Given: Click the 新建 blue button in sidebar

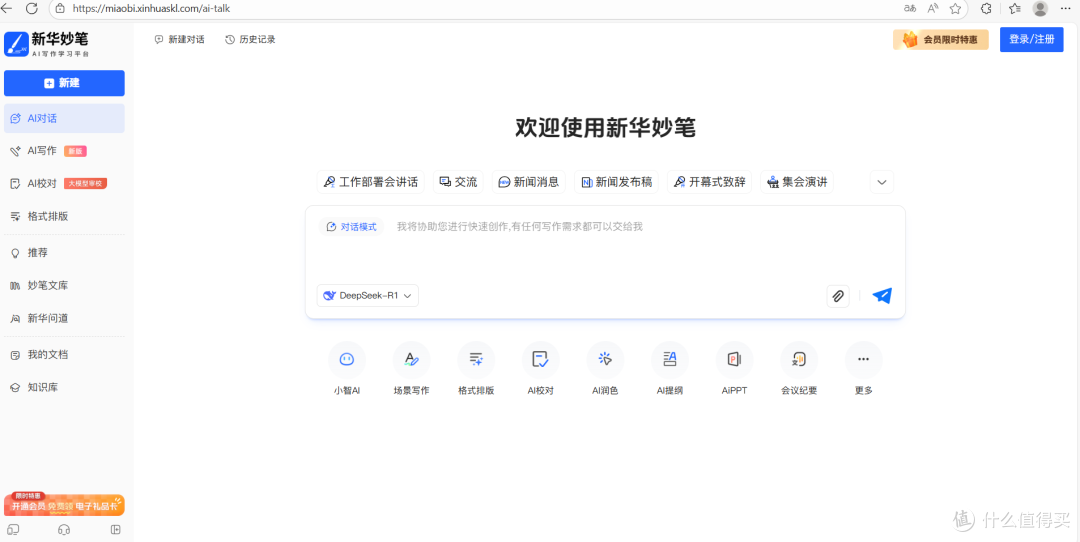Looking at the screenshot, I should click(x=64, y=83).
